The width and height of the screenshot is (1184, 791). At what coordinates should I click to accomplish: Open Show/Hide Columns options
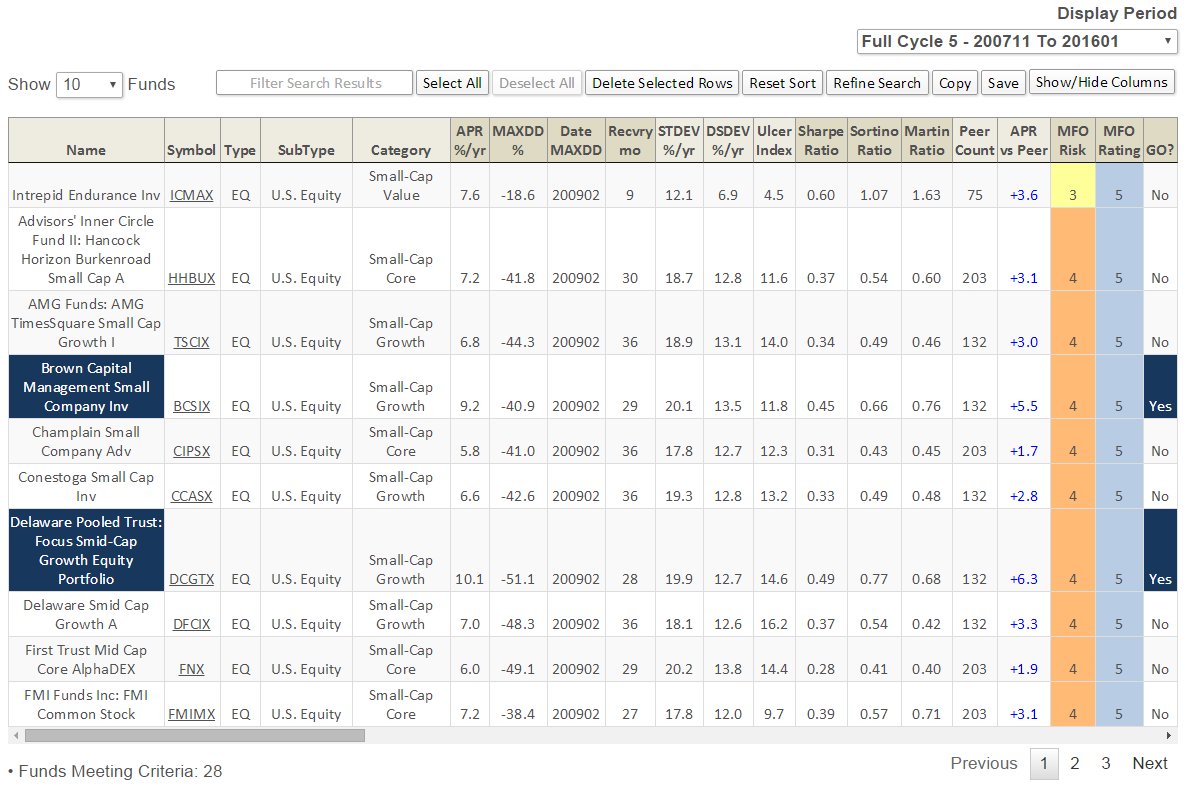click(x=1101, y=82)
